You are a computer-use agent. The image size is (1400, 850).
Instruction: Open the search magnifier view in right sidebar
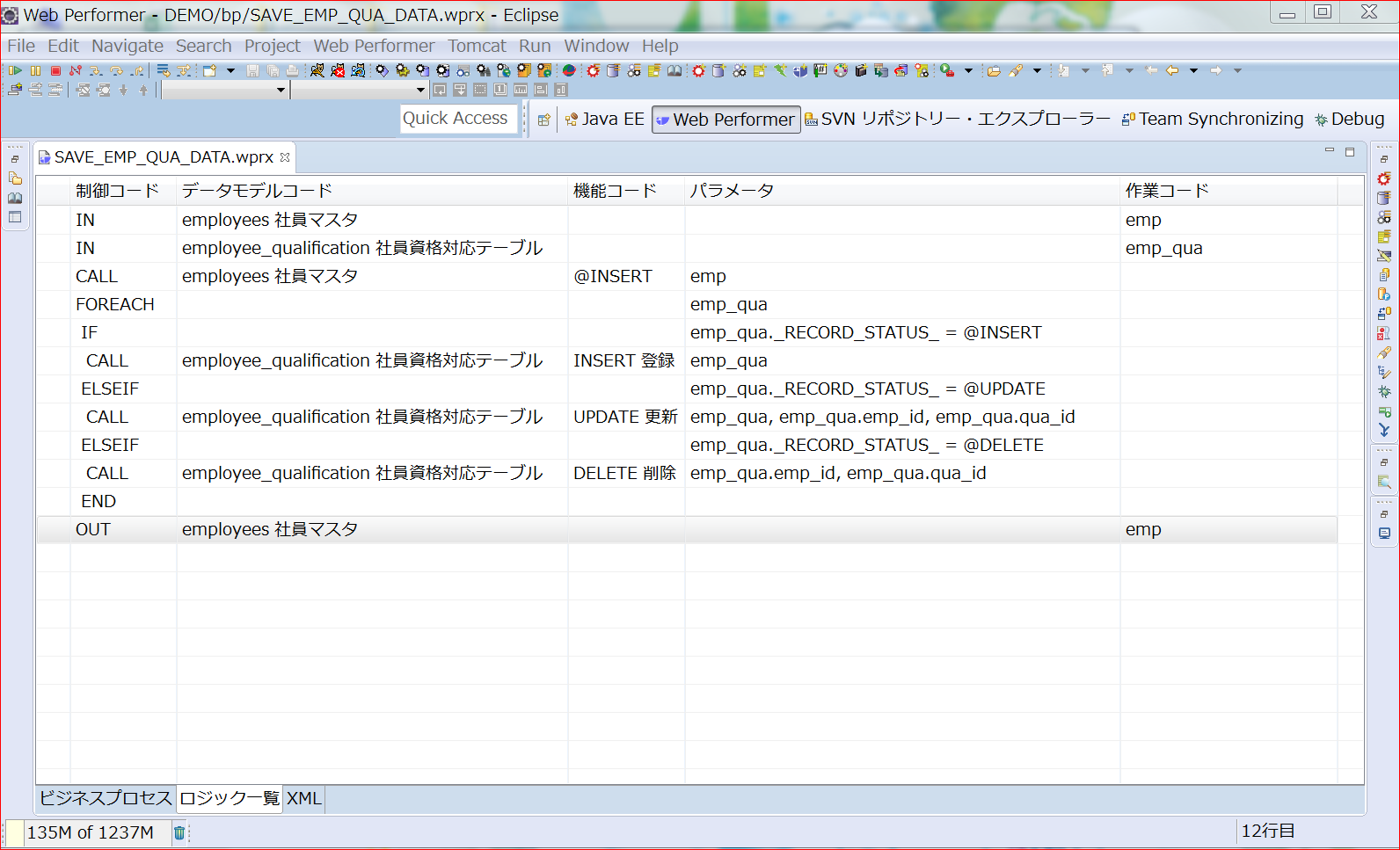tap(1384, 482)
